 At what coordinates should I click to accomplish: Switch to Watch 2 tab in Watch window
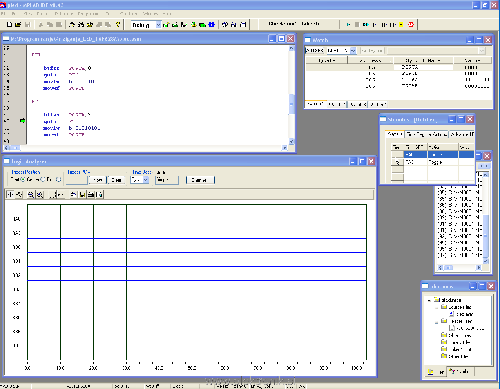(337, 104)
